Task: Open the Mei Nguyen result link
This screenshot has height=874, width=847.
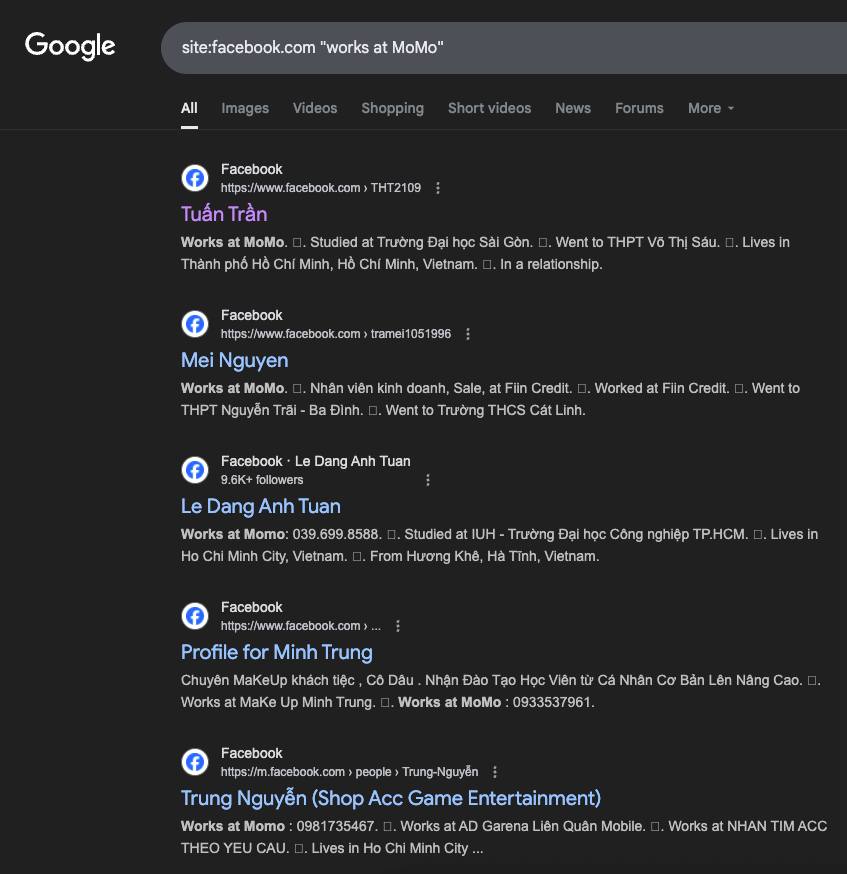Action: pos(235,360)
